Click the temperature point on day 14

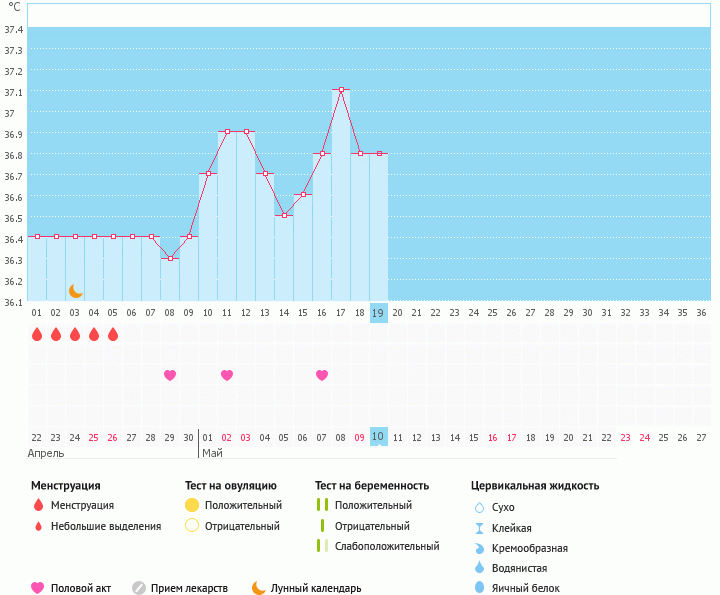point(284,215)
